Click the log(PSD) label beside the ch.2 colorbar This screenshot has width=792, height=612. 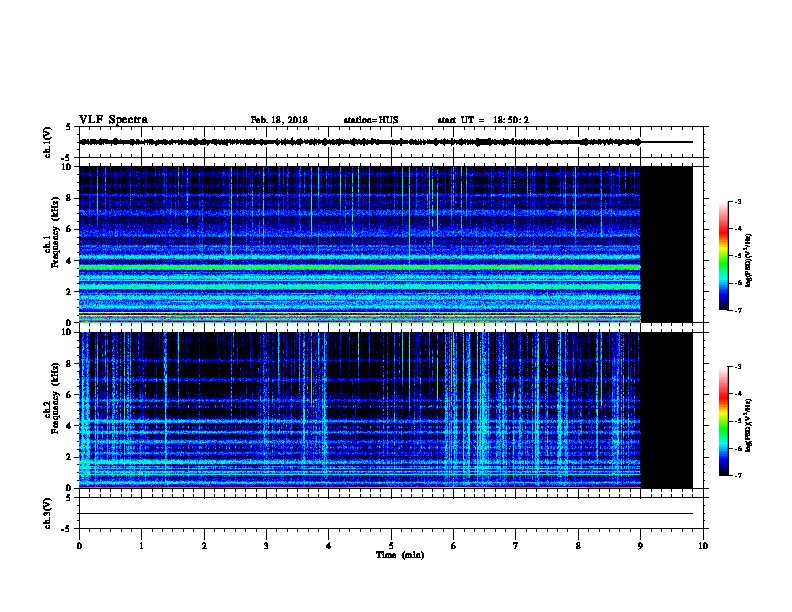coord(748,425)
